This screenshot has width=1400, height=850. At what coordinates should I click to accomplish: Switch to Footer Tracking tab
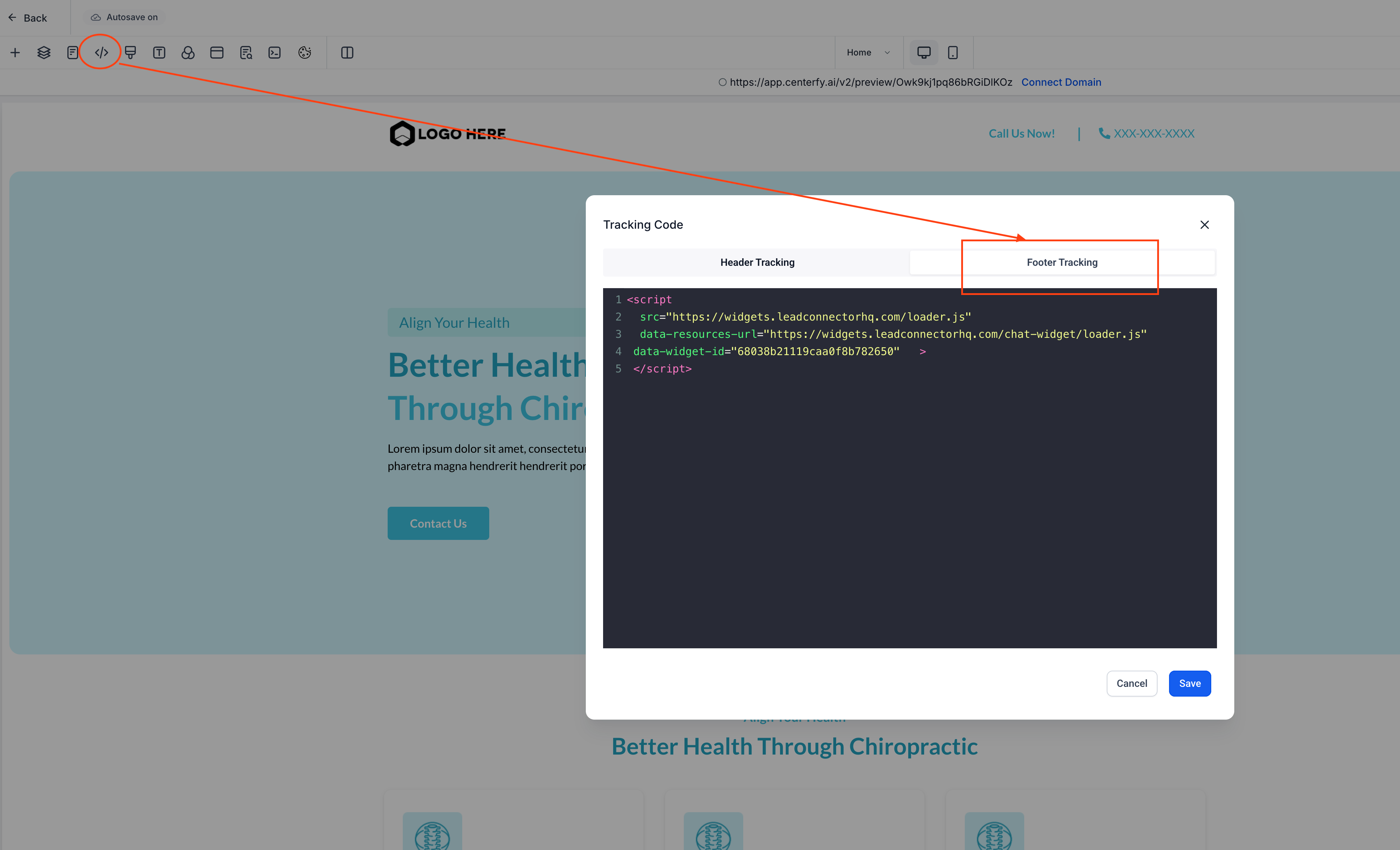point(1061,263)
